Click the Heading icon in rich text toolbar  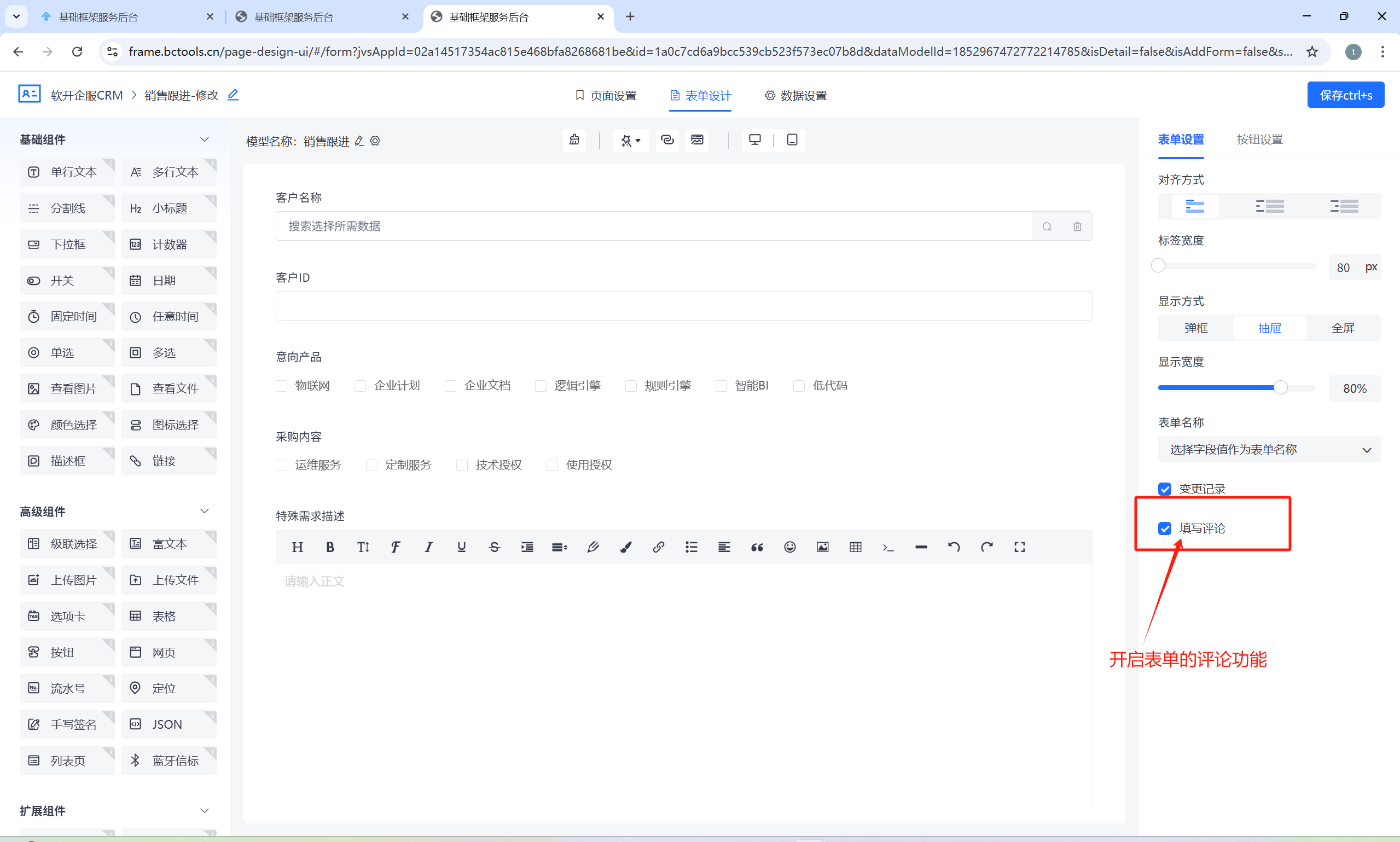tap(297, 547)
